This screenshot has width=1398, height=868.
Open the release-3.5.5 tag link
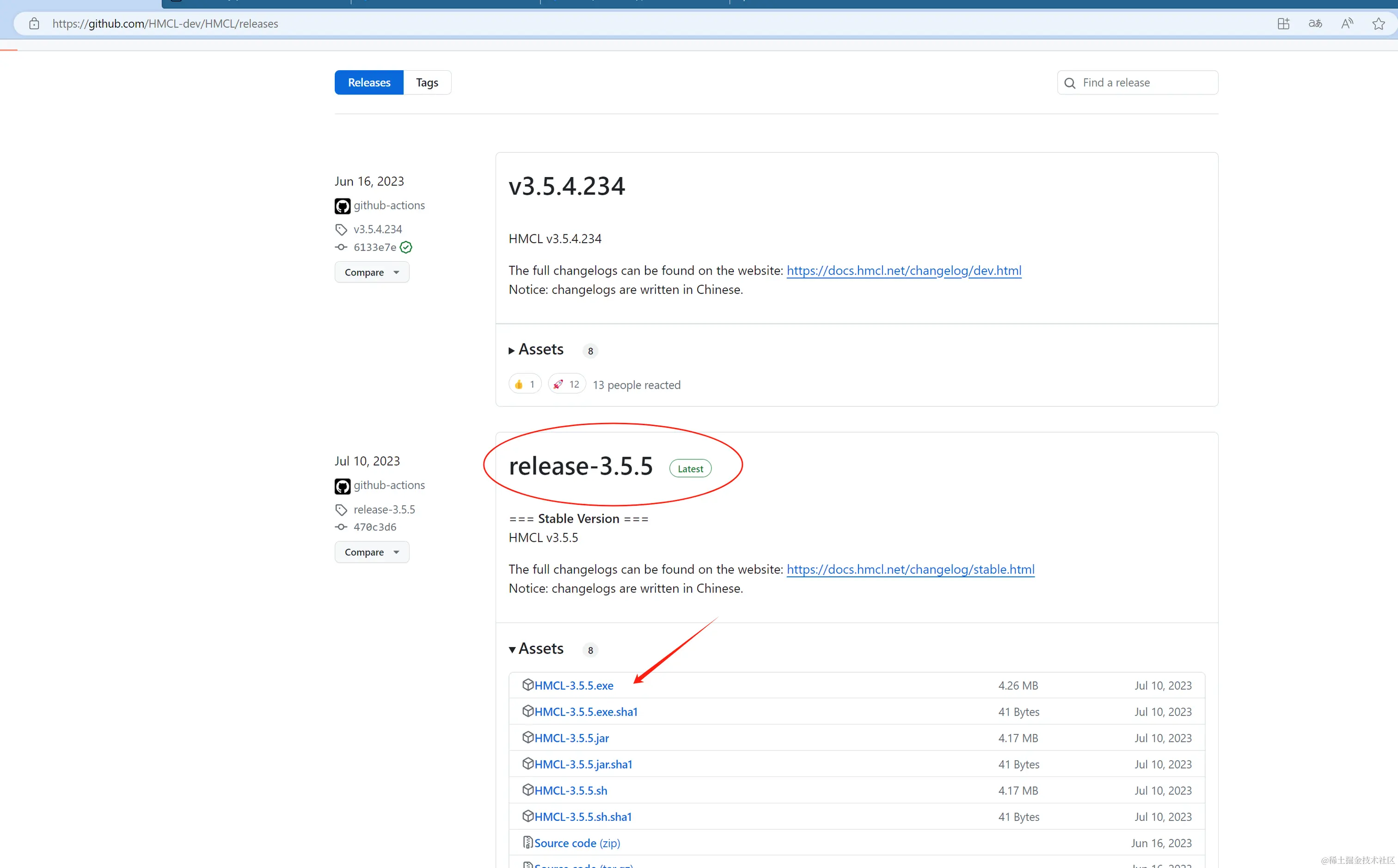384,510
